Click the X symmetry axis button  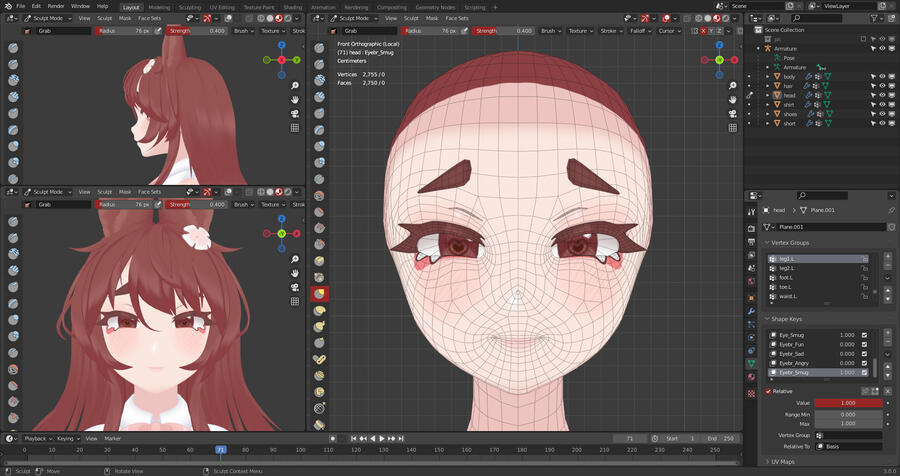(x=705, y=31)
